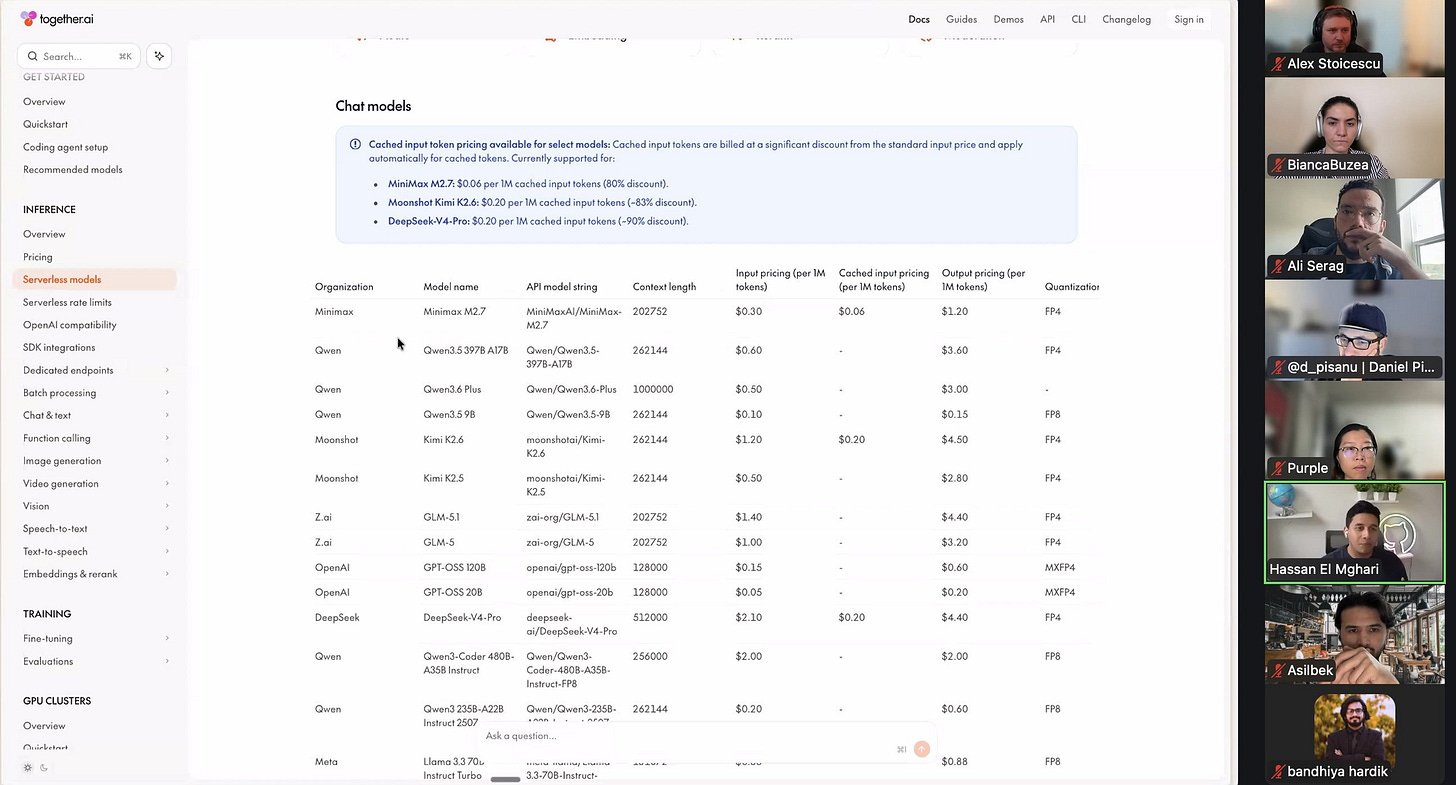The height and width of the screenshot is (785, 1456).
Task: Click the Cached input pricing column header
Action: tap(884, 280)
